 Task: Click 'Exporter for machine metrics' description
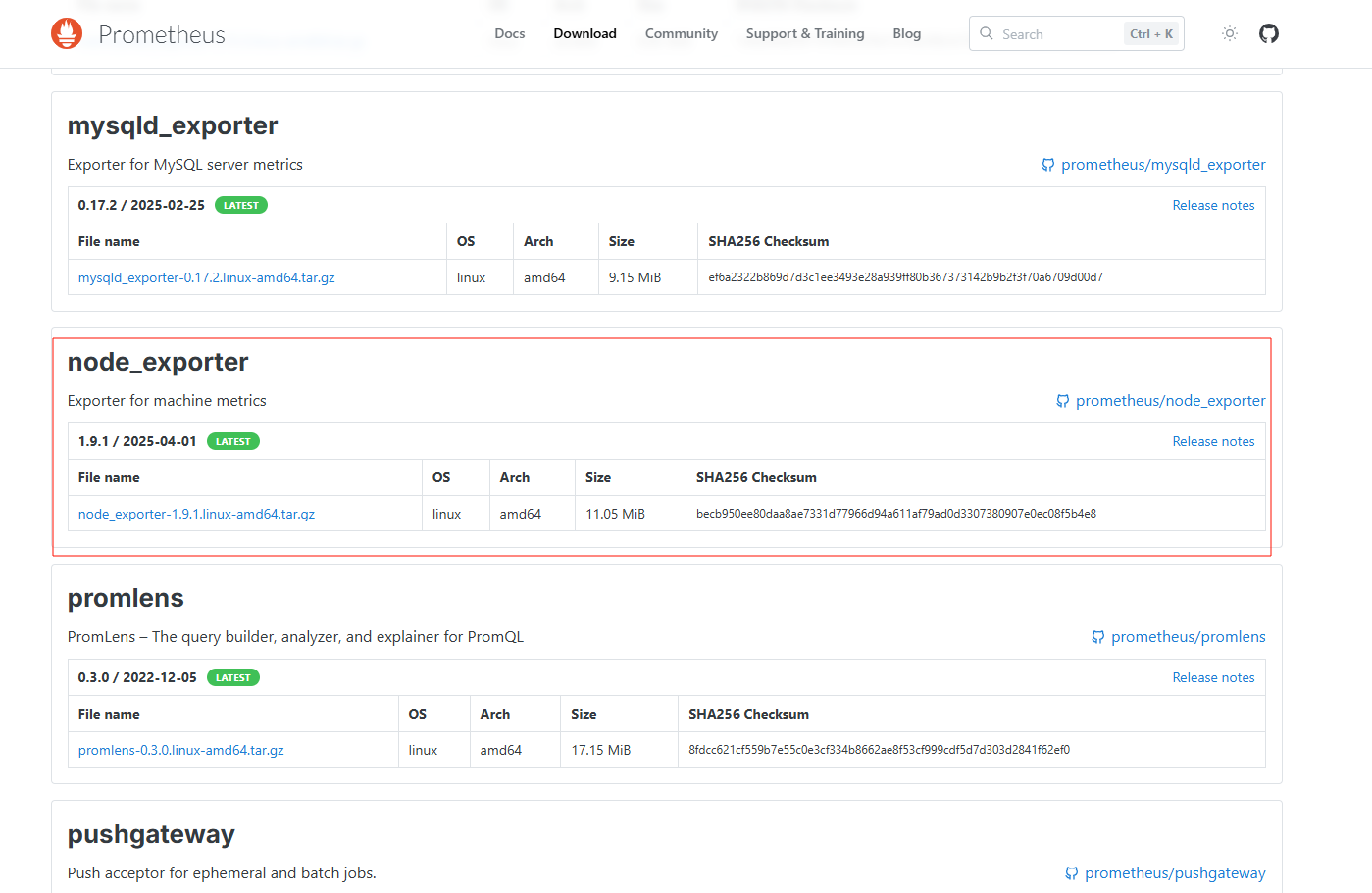pyautogui.click(x=167, y=401)
